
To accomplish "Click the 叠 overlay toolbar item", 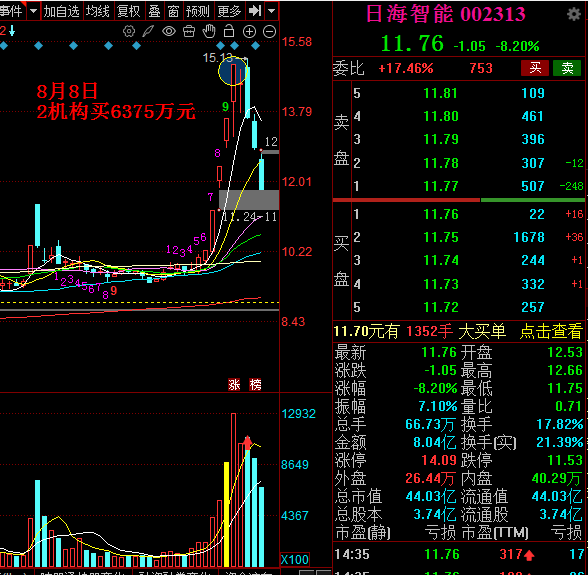I will tap(154, 11).
